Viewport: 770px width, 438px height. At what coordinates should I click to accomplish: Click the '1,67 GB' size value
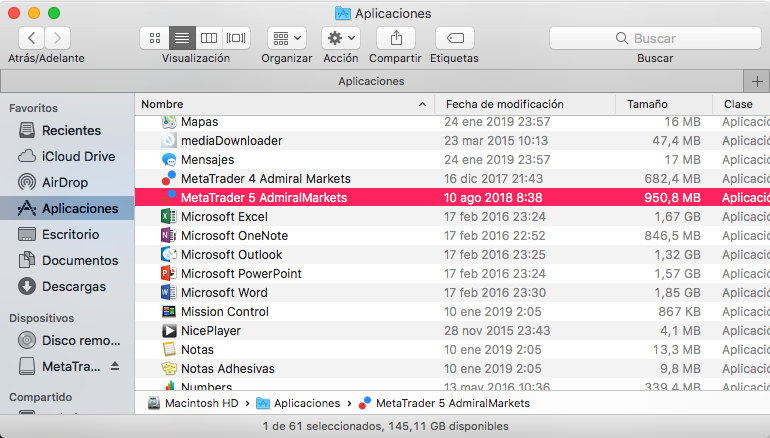677,217
